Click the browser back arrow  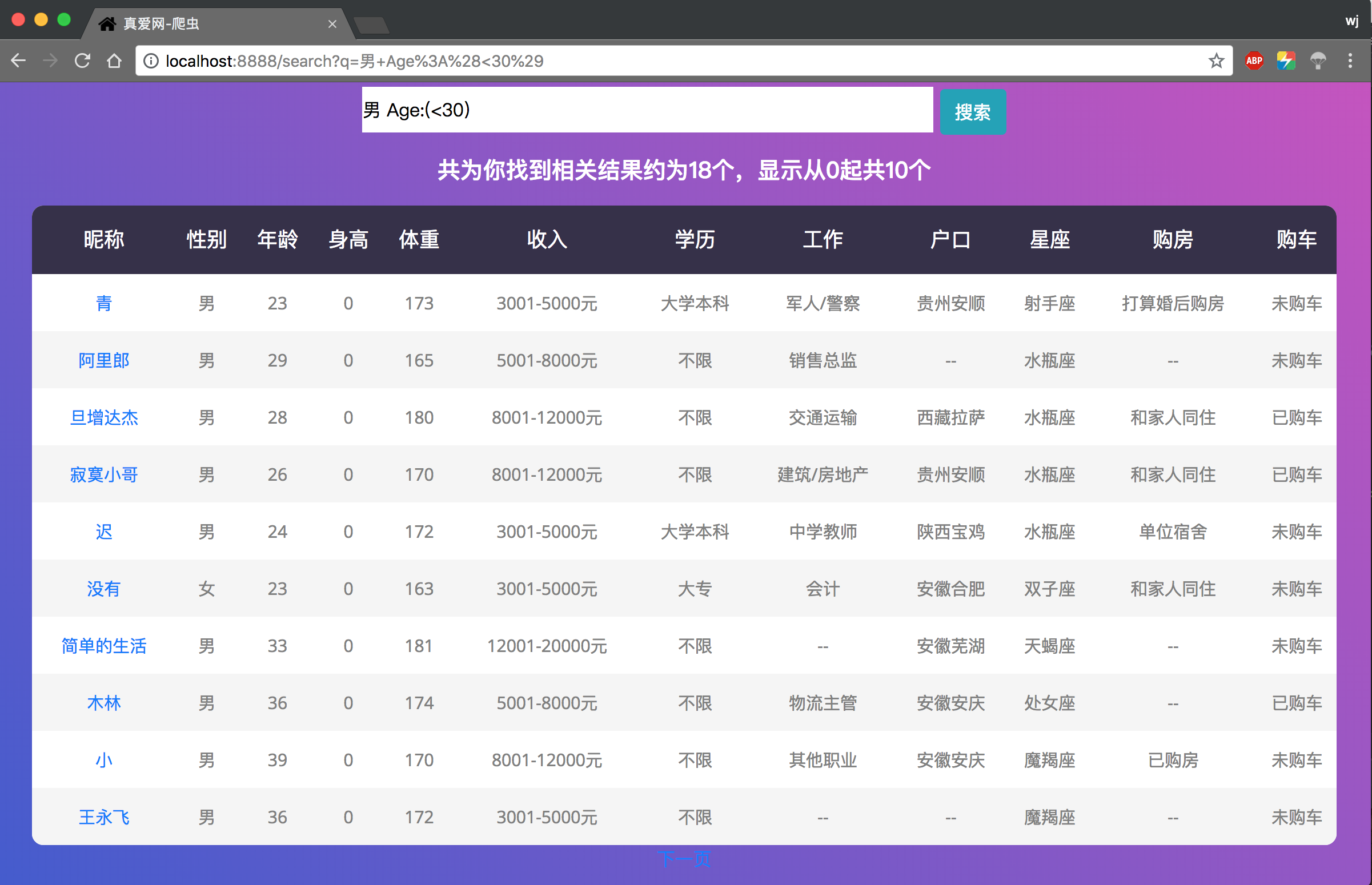pyautogui.click(x=18, y=61)
